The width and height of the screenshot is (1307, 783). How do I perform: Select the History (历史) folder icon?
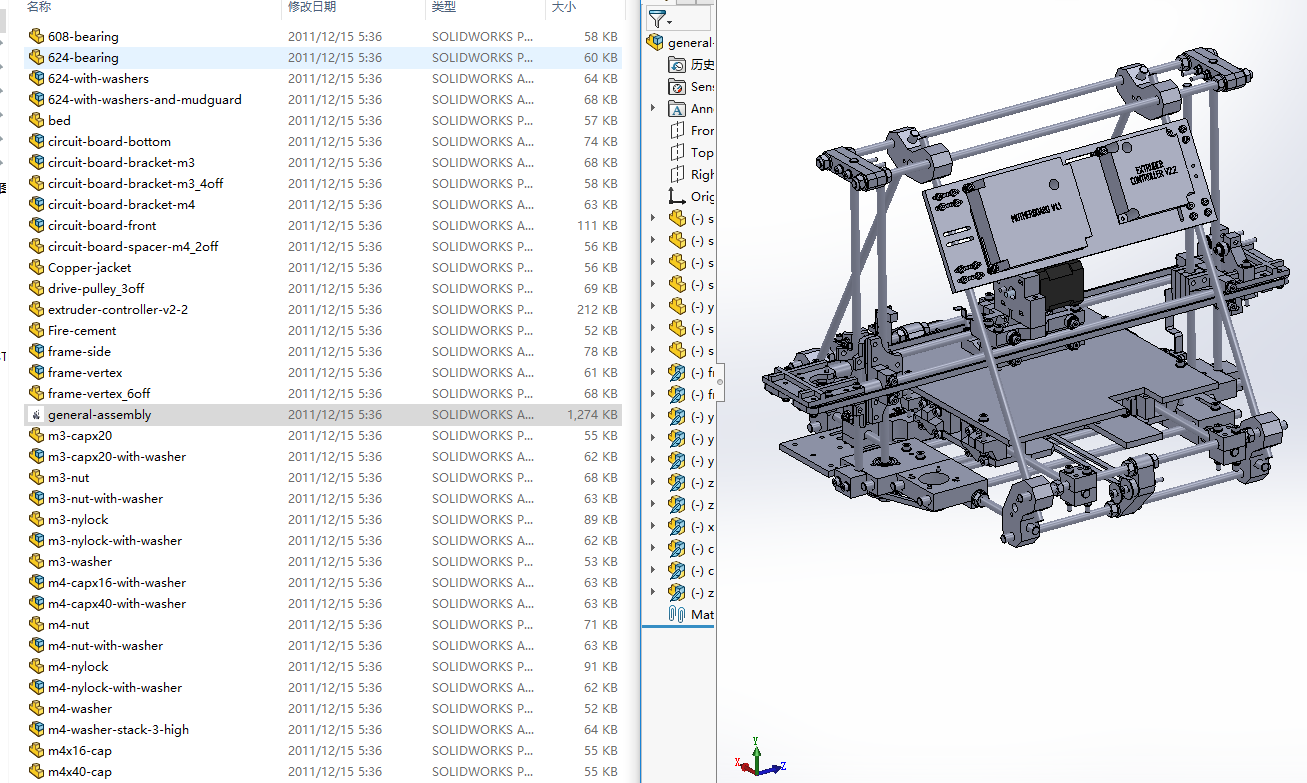tap(678, 64)
